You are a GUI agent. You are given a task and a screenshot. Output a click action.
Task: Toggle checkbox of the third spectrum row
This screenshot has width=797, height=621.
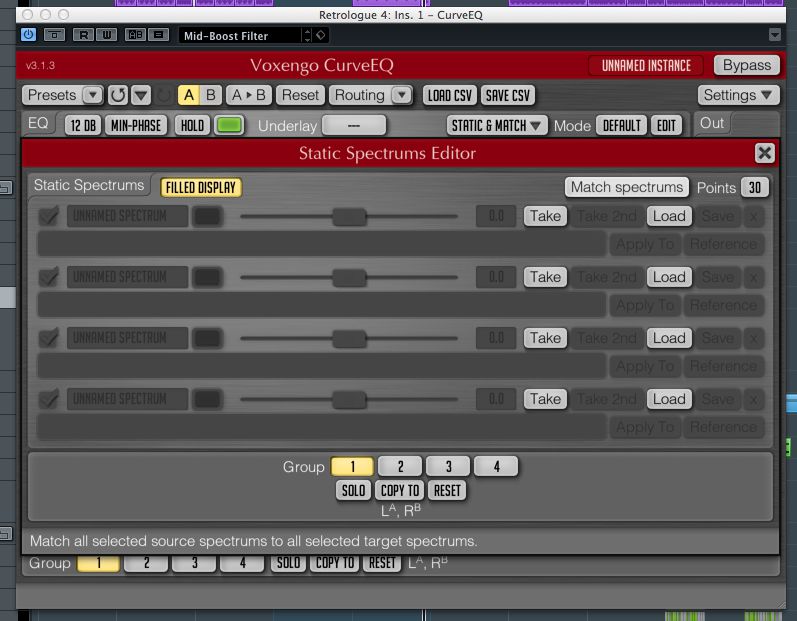tap(49, 338)
